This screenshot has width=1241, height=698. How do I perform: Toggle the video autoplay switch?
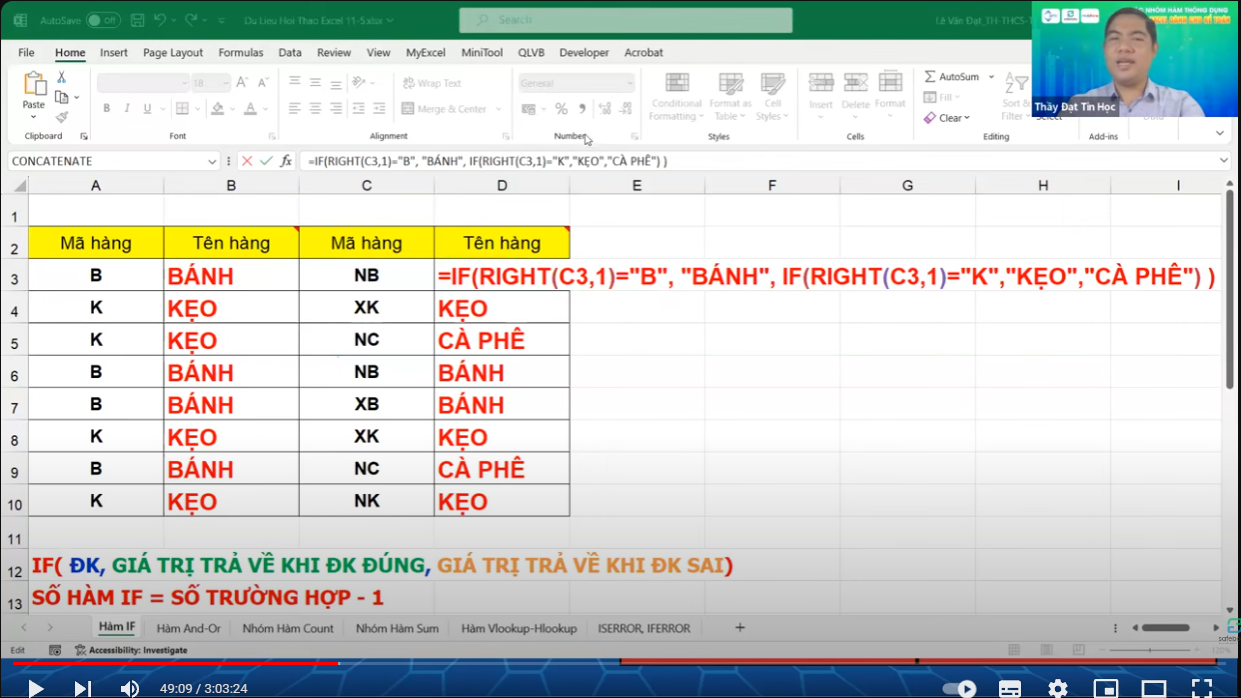coord(960,688)
